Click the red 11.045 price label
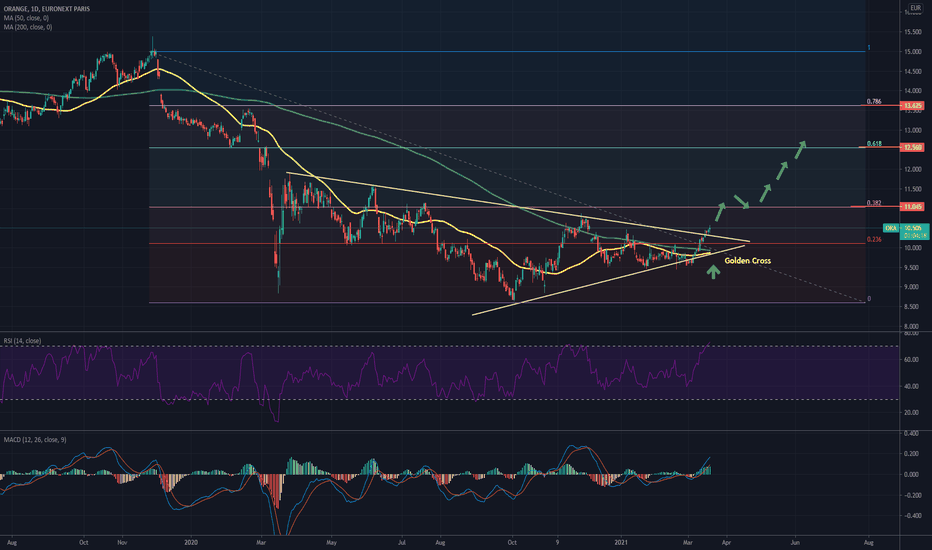This screenshot has height=550, width=932. [x=912, y=207]
